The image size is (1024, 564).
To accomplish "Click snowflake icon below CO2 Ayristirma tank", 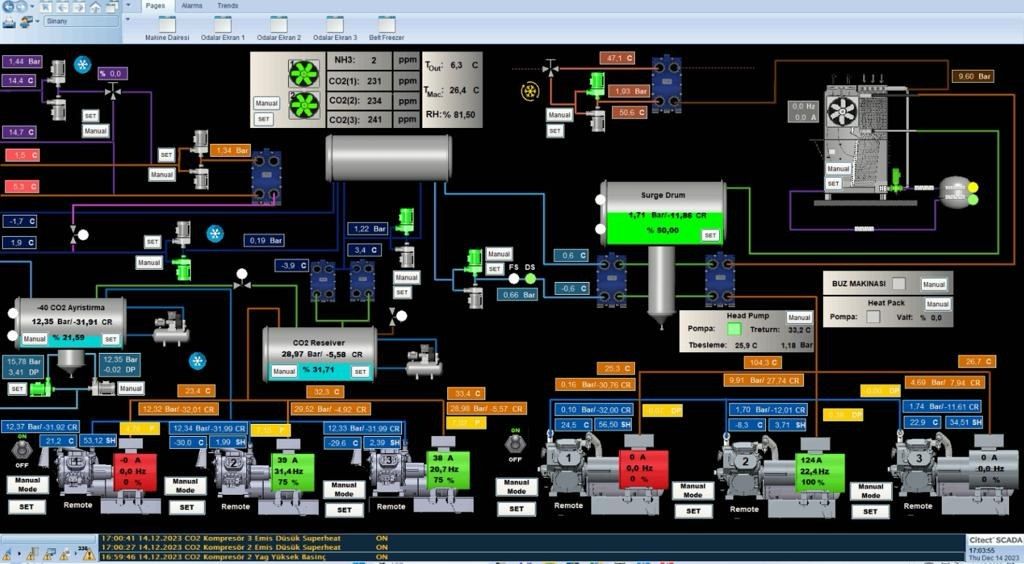I will (x=197, y=360).
